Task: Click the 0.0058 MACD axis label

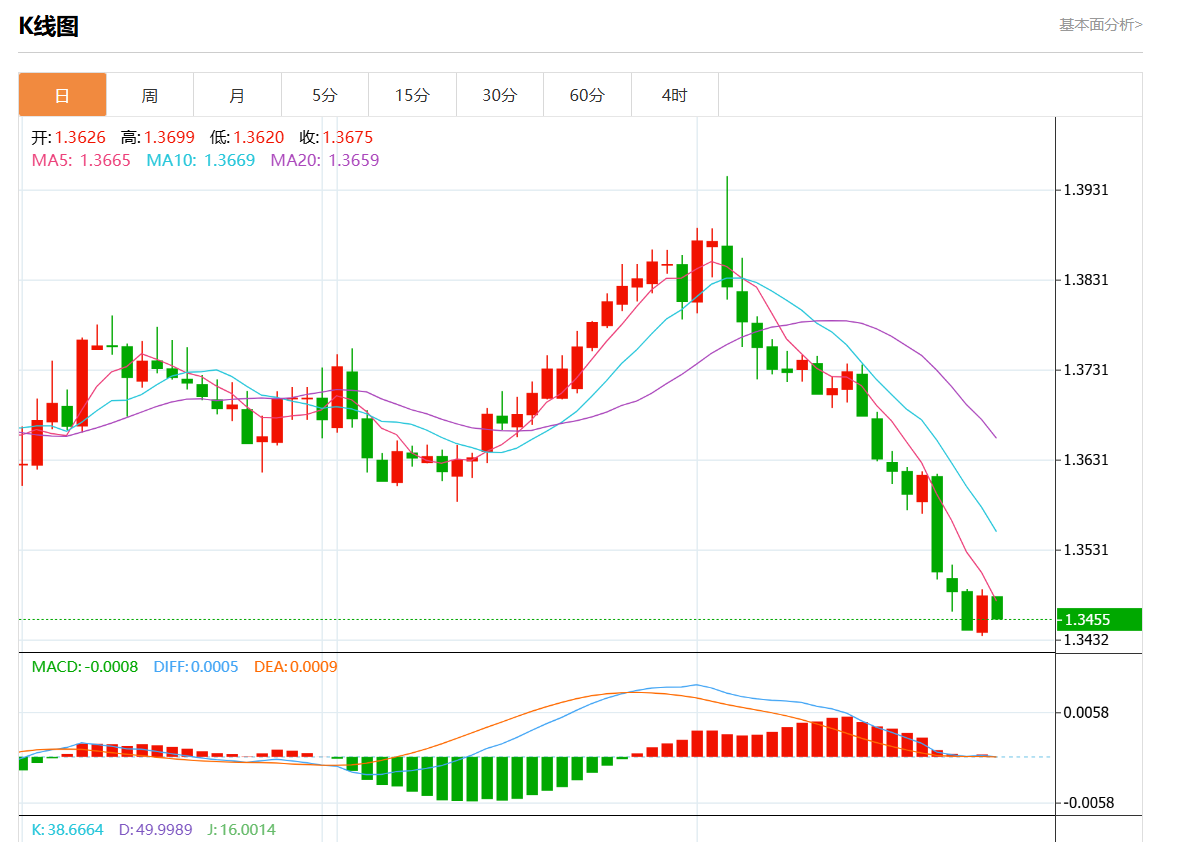Action: [1085, 713]
